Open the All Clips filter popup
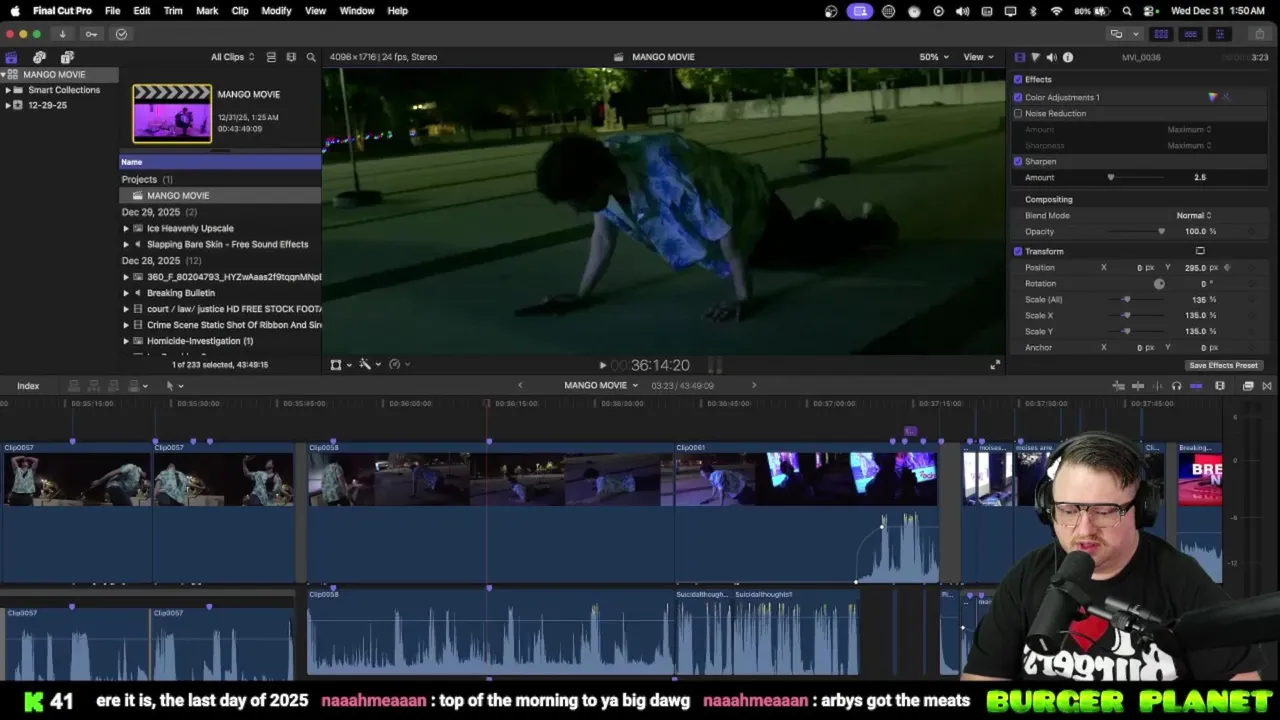 point(232,57)
